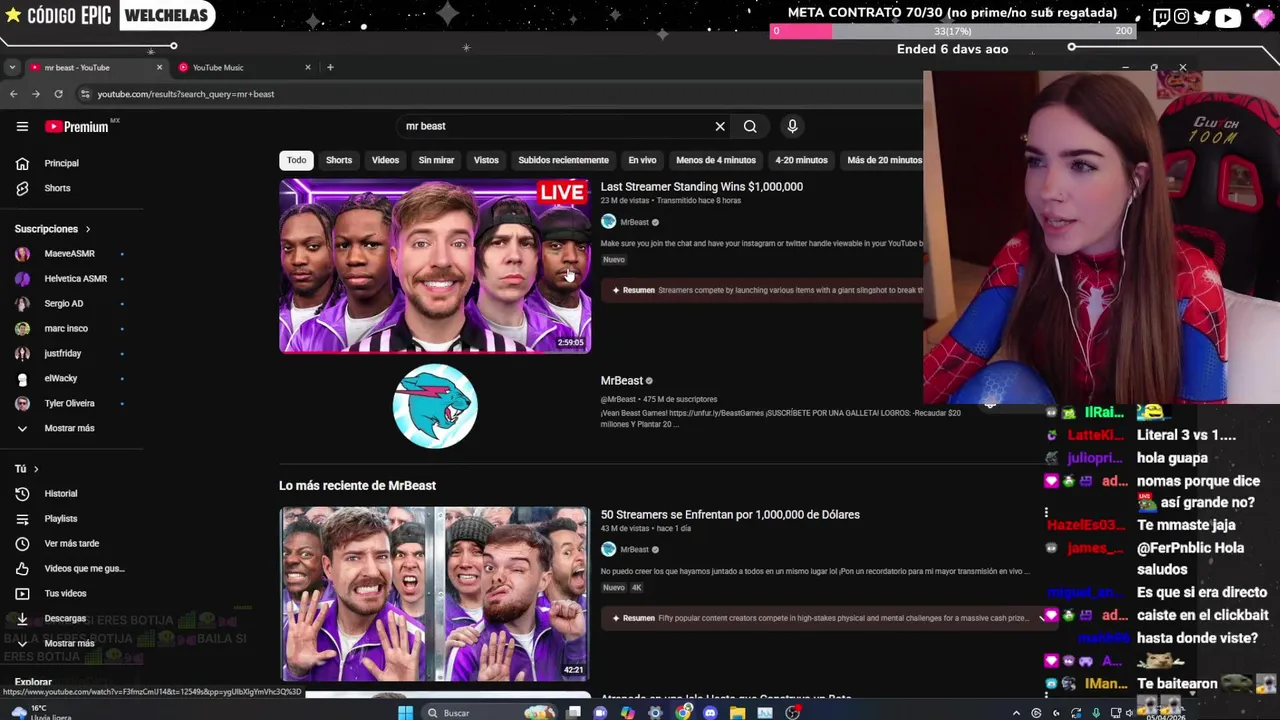Select the Vistos filter chip
The image size is (1280, 720).
[x=486, y=160]
